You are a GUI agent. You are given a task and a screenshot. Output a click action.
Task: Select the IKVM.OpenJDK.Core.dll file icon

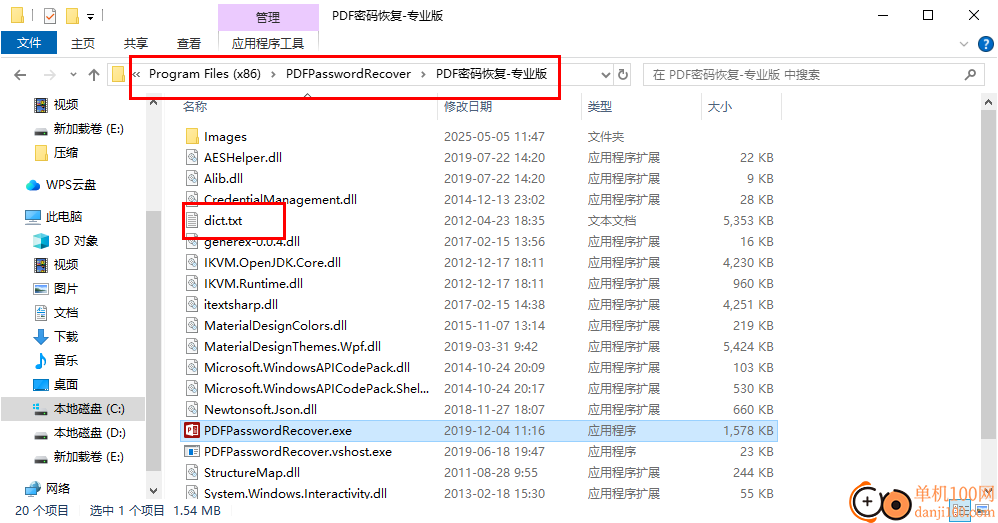pyautogui.click(x=192, y=262)
